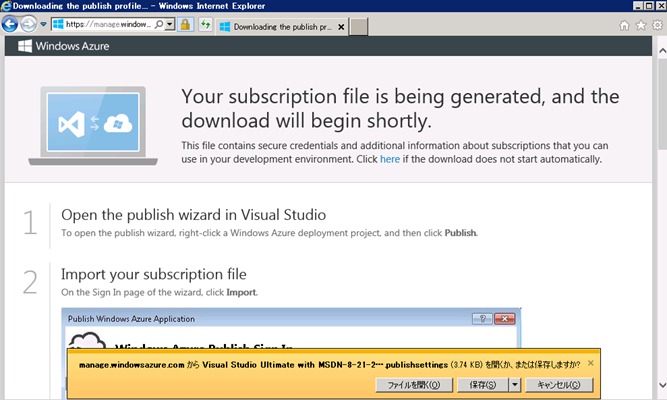The image size is (667, 400).
Task: Click the 'キャンセル(C)' cancel button
Action: pyautogui.click(x=559, y=385)
